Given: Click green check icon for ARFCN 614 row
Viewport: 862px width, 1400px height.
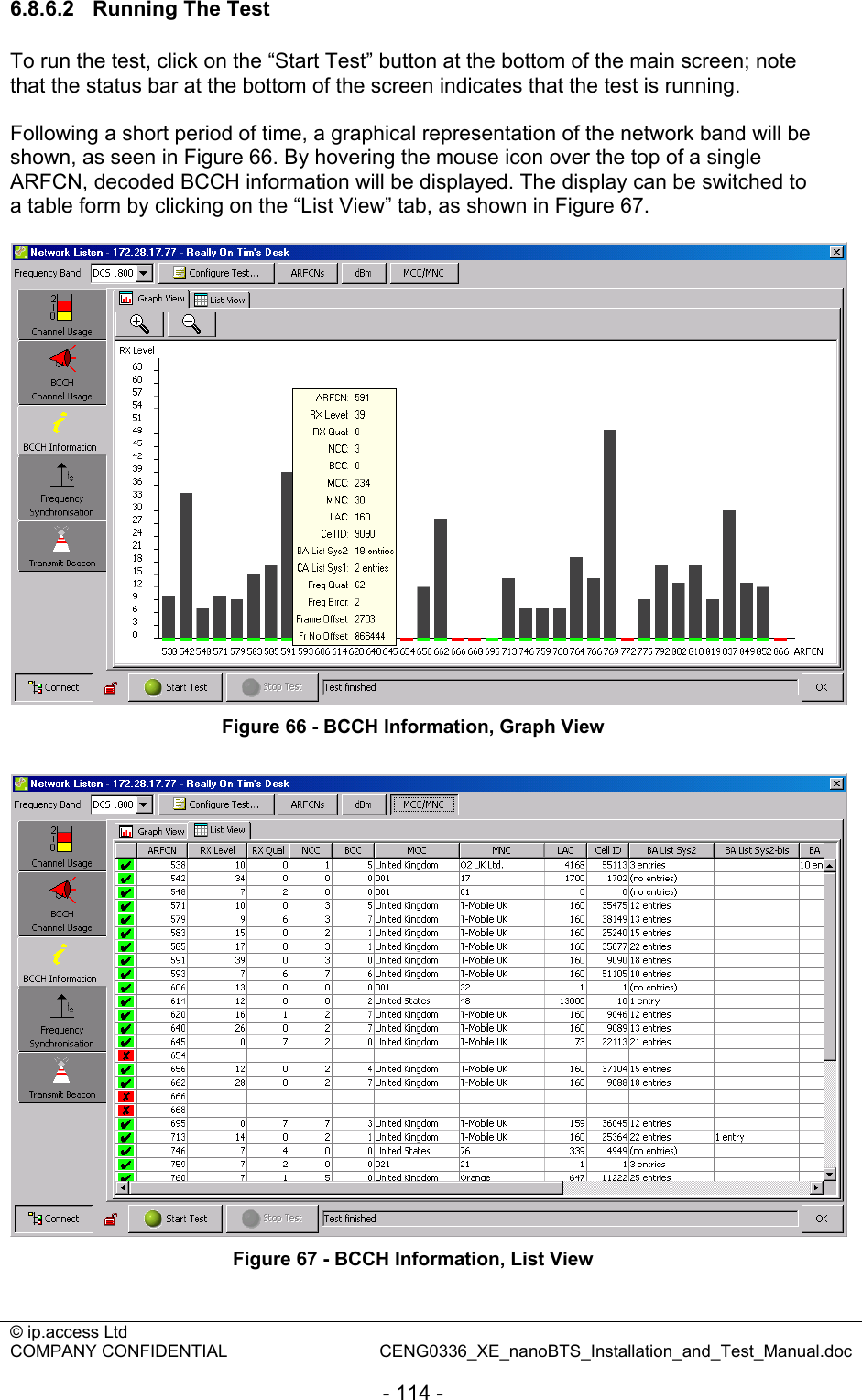Looking at the screenshot, I should tap(126, 1001).
